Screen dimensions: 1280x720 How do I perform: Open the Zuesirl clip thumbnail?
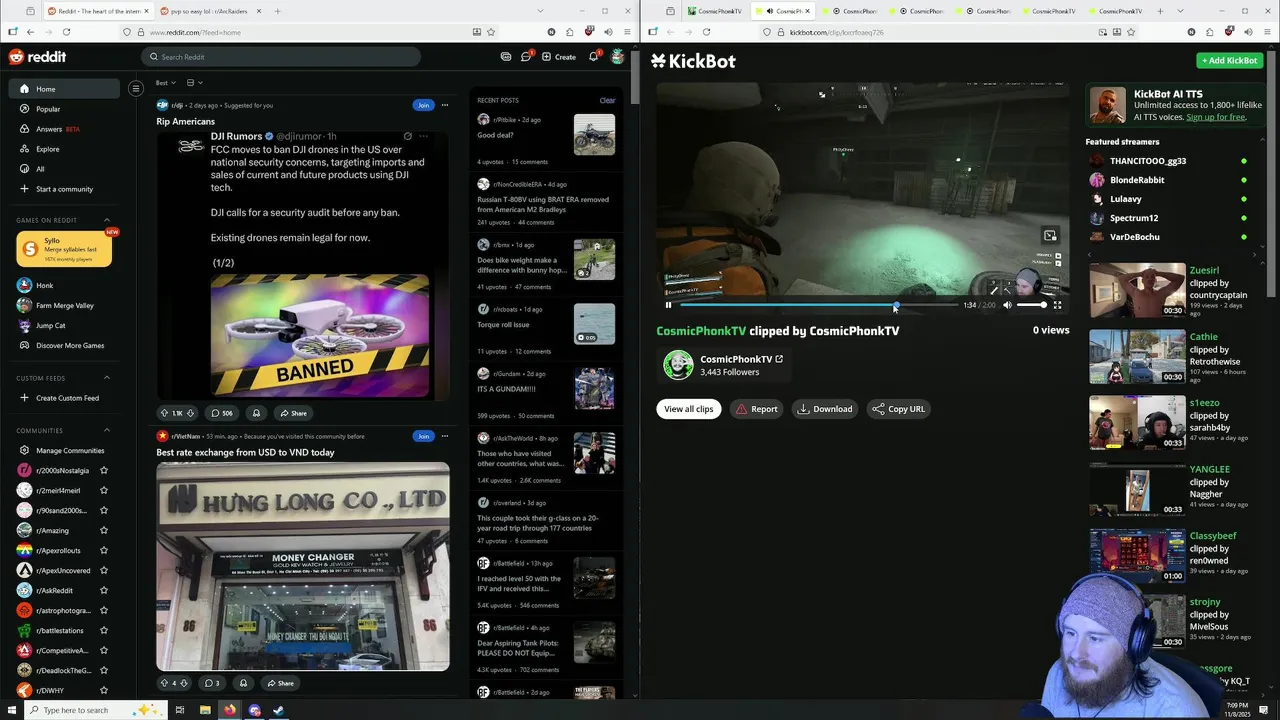click(1137, 290)
